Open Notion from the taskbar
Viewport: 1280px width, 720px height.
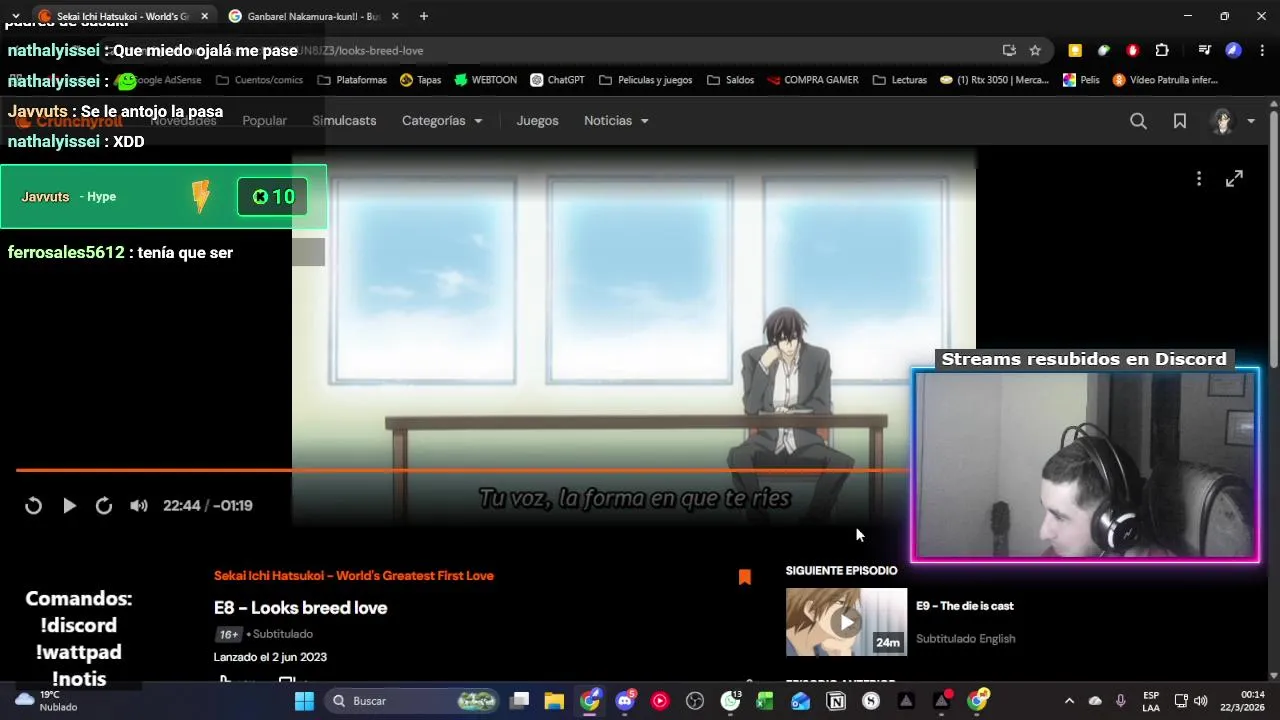tap(836, 701)
